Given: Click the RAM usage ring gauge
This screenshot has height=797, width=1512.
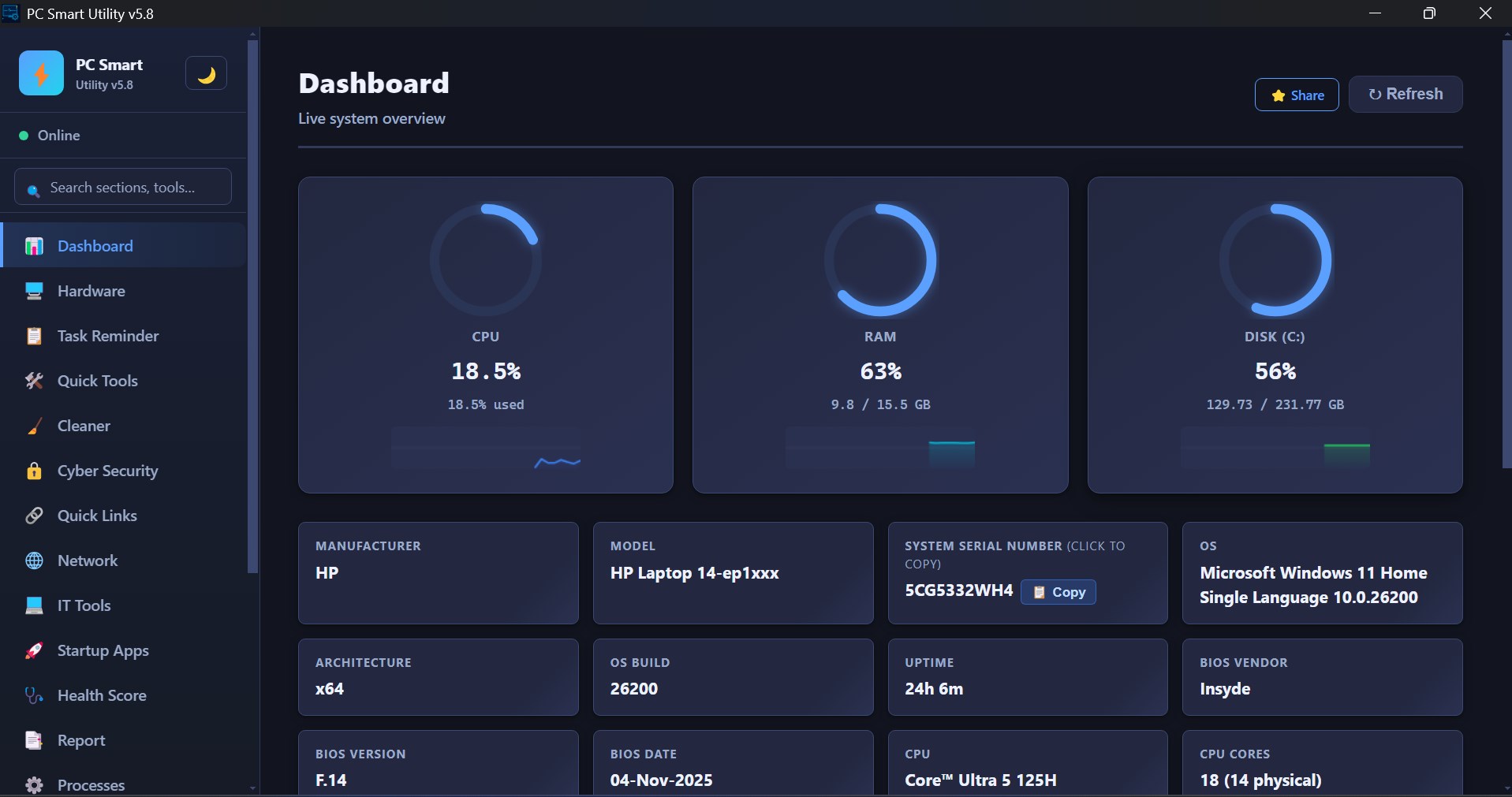Looking at the screenshot, I should pos(880,260).
